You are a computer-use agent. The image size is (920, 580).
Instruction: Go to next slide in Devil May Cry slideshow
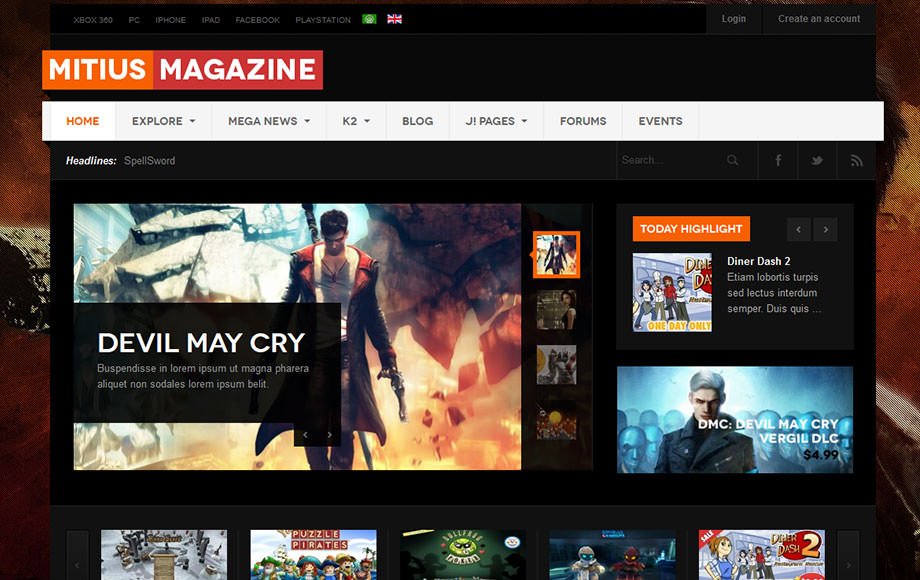click(329, 435)
